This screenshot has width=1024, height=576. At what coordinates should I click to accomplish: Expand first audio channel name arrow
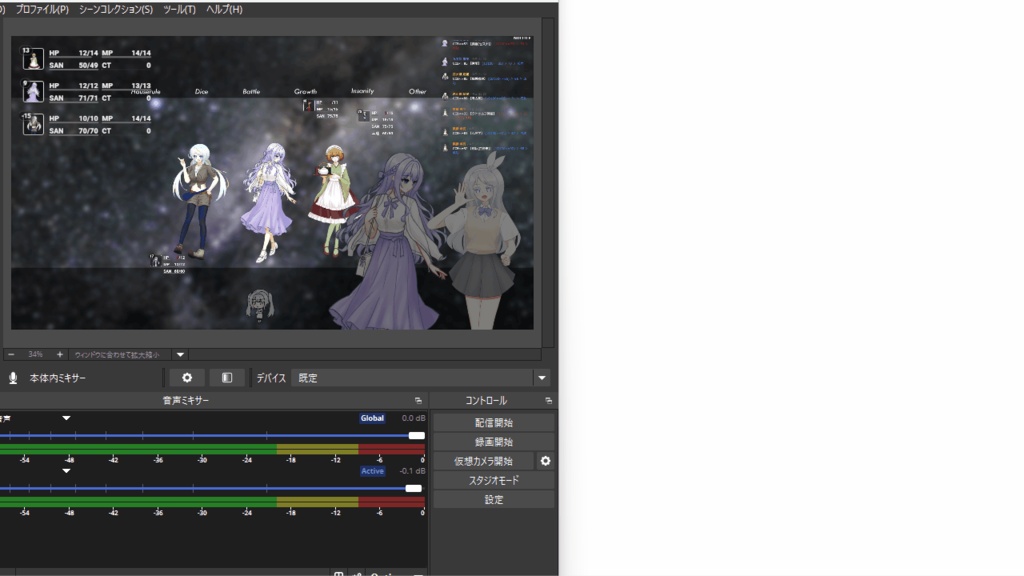point(66,418)
